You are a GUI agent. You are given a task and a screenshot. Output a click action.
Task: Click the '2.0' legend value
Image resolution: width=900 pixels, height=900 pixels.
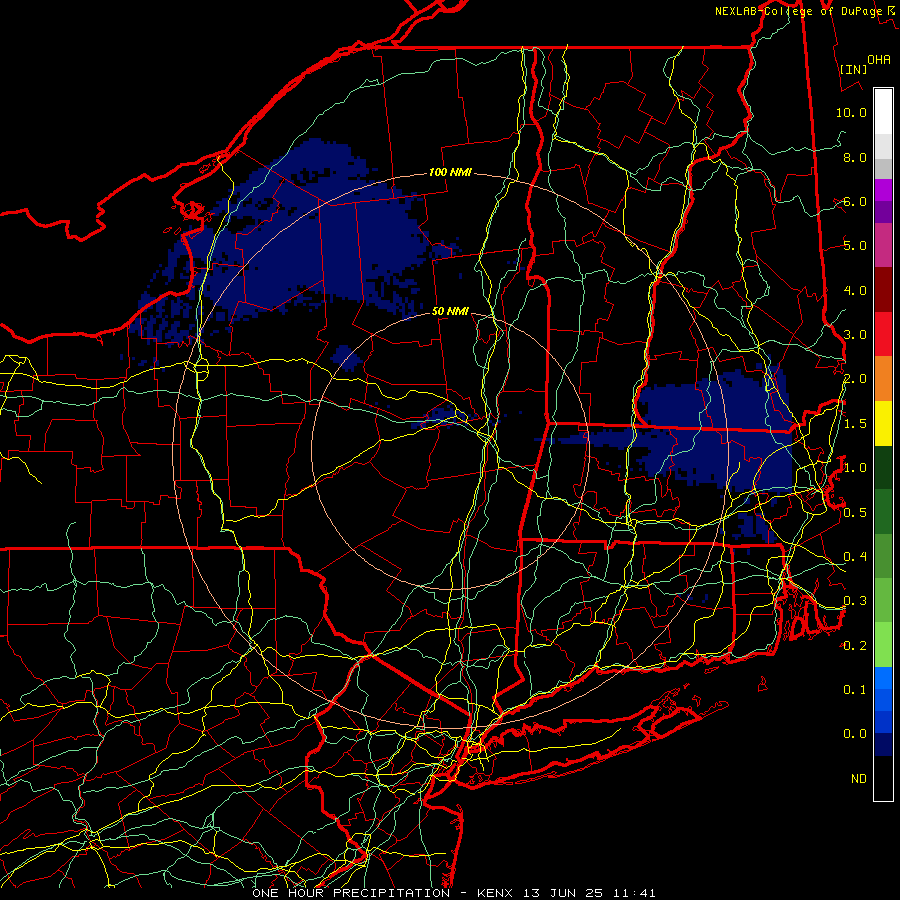point(855,379)
